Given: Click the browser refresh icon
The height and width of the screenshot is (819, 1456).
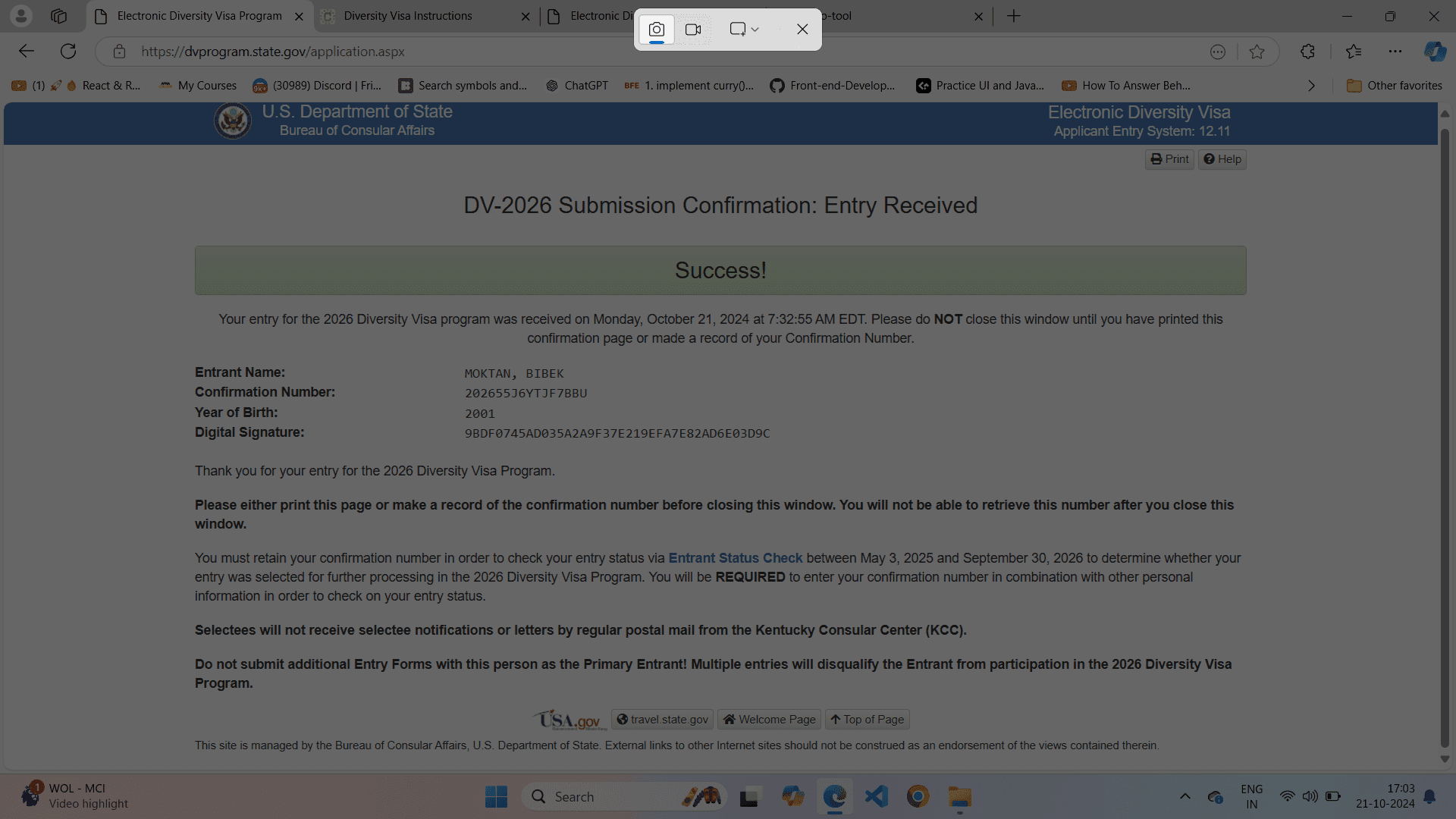Looking at the screenshot, I should (68, 52).
